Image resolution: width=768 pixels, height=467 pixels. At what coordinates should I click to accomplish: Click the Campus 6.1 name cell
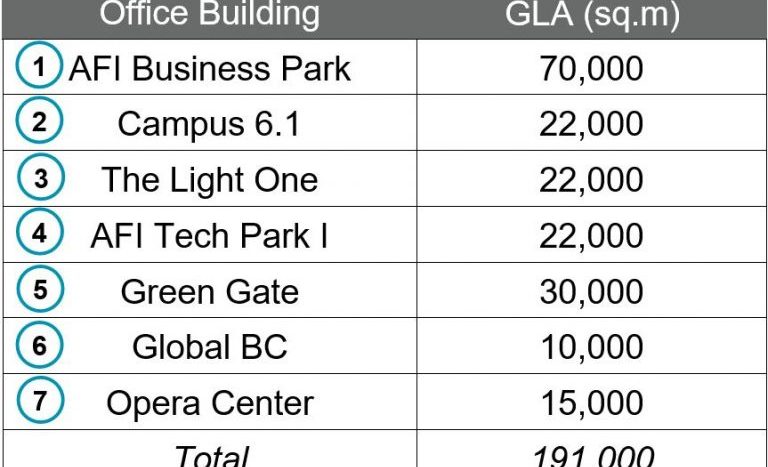tap(209, 123)
